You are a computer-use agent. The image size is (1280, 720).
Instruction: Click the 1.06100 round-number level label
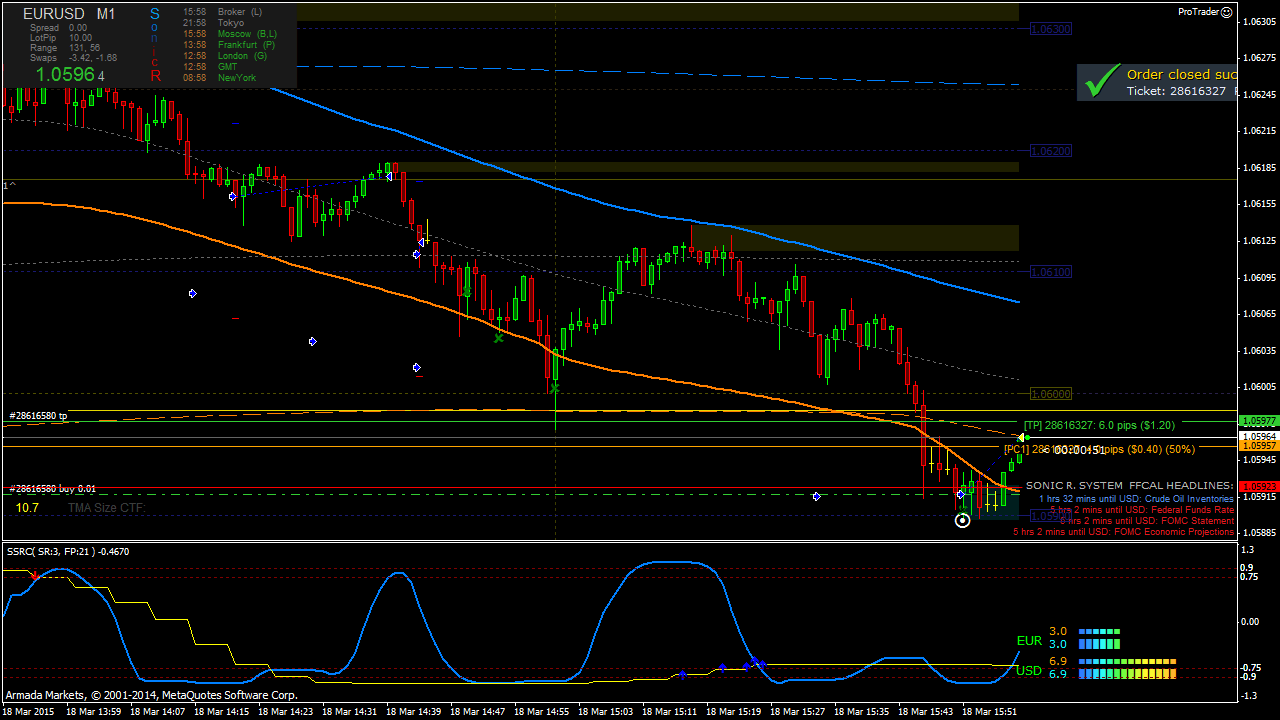(x=1050, y=272)
